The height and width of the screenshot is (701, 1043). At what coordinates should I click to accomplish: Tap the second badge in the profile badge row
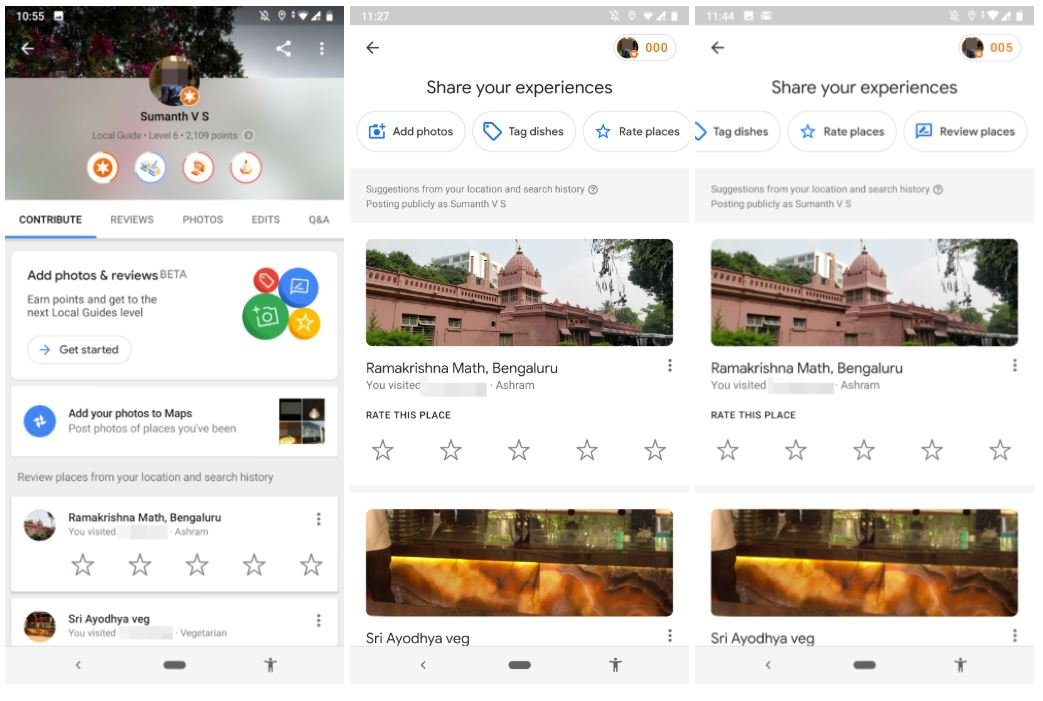click(x=150, y=168)
